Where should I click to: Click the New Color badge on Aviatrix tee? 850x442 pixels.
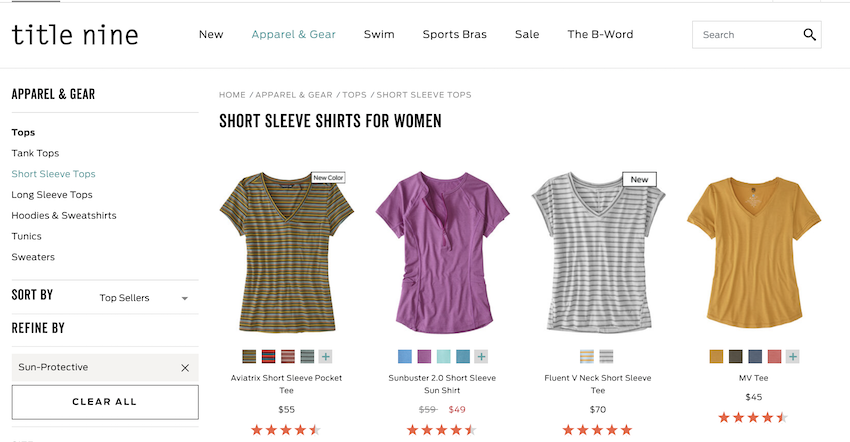328,177
